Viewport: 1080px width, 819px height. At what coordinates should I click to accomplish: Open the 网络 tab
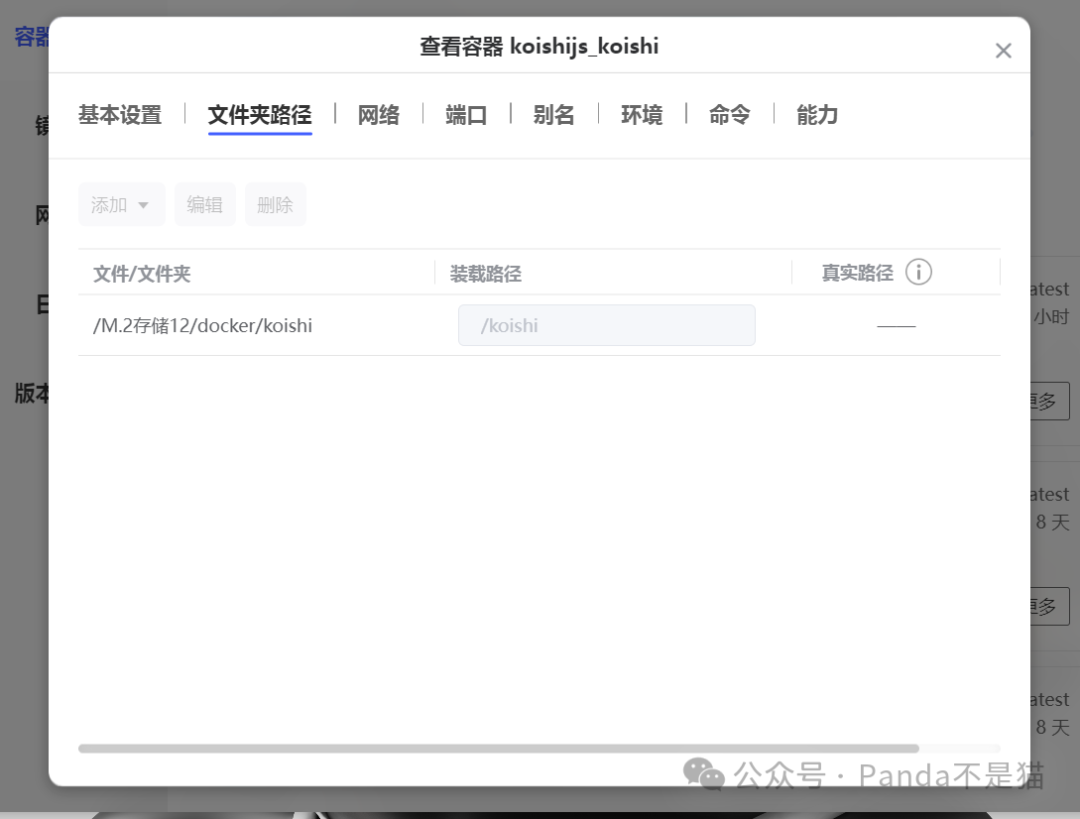pyautogui.click(x=378, y=114)
